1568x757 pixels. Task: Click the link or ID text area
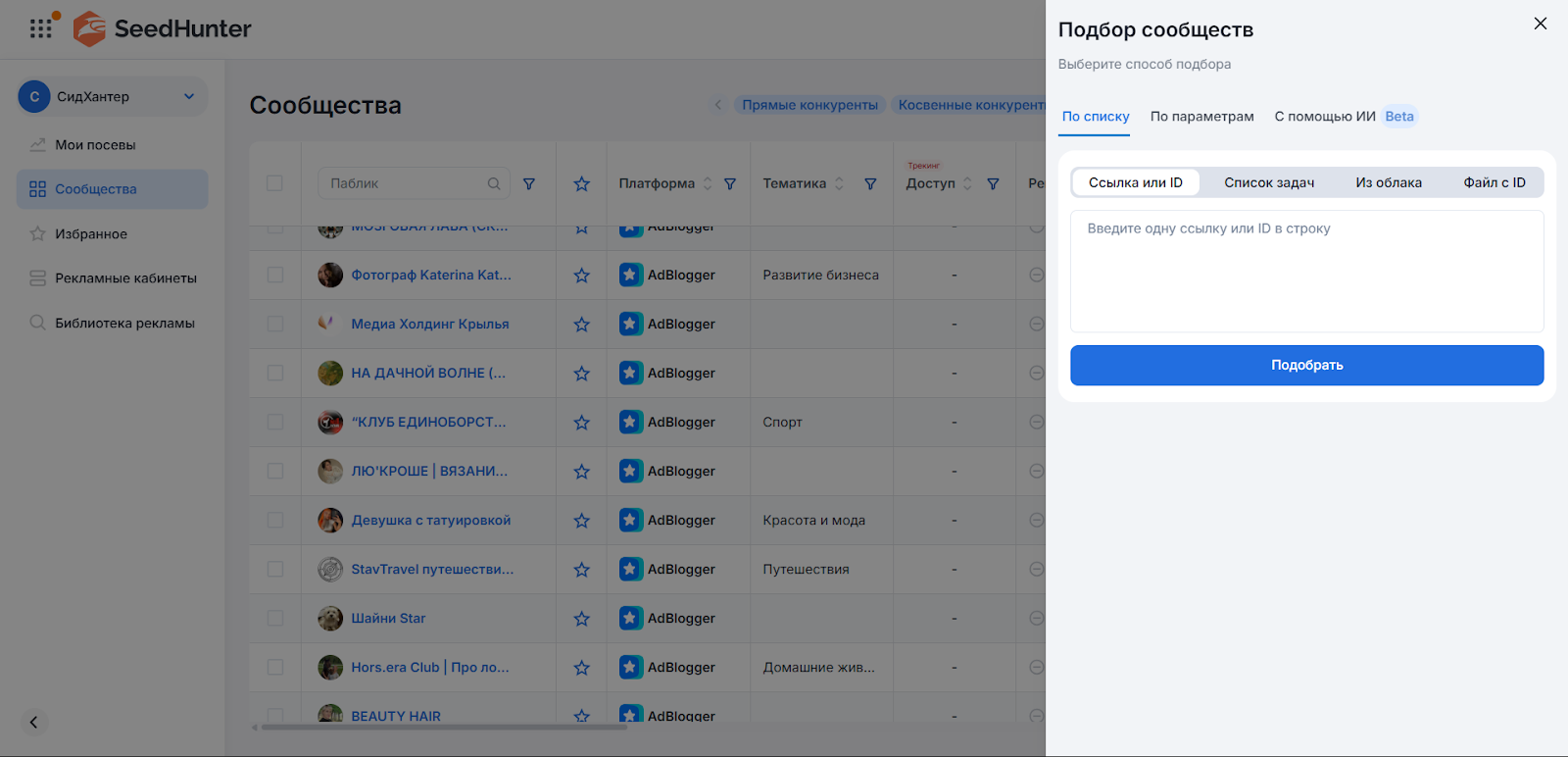coord(1306,272)
